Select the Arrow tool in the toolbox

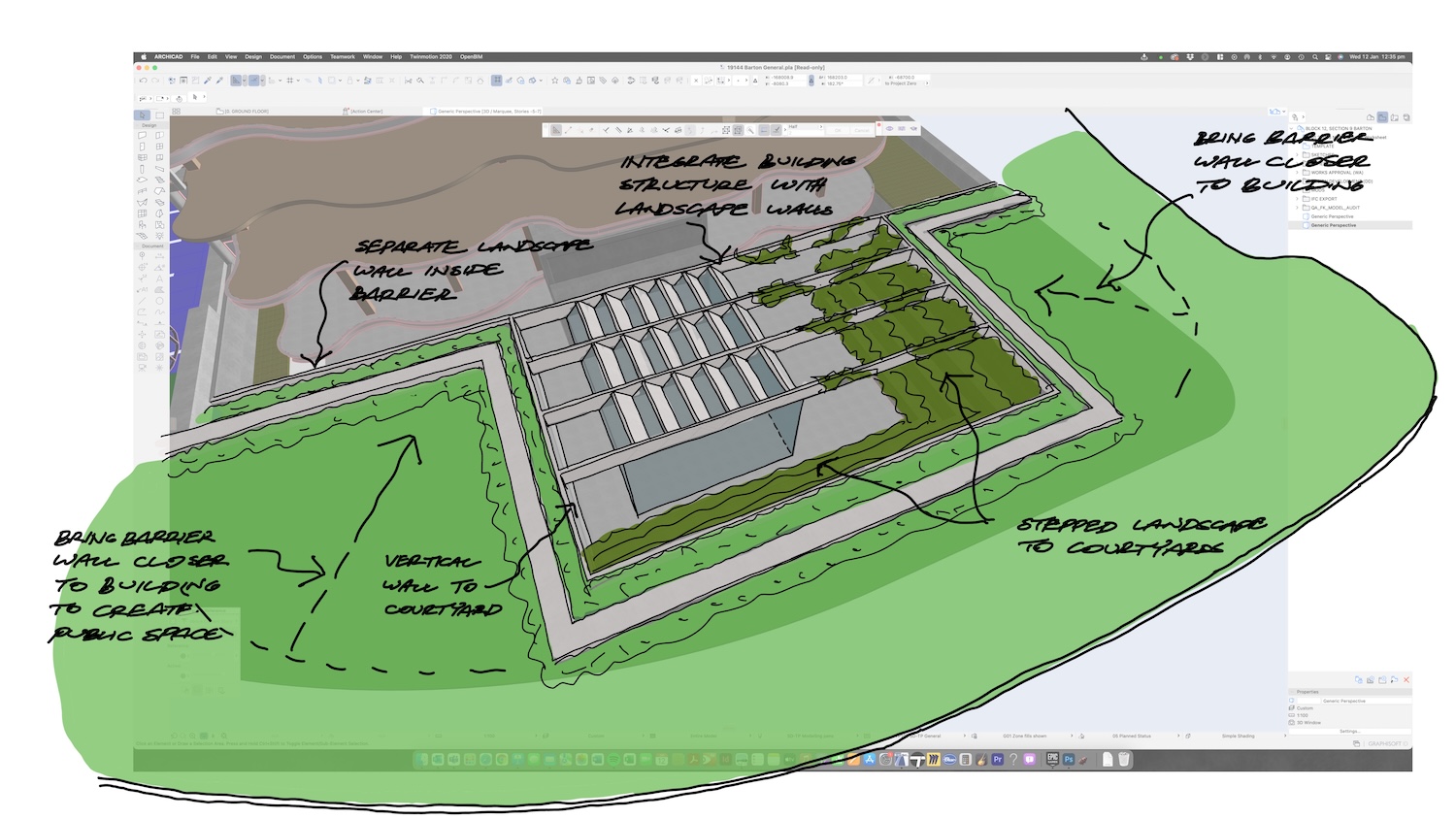pyautogui.click(x=143, y=115)
